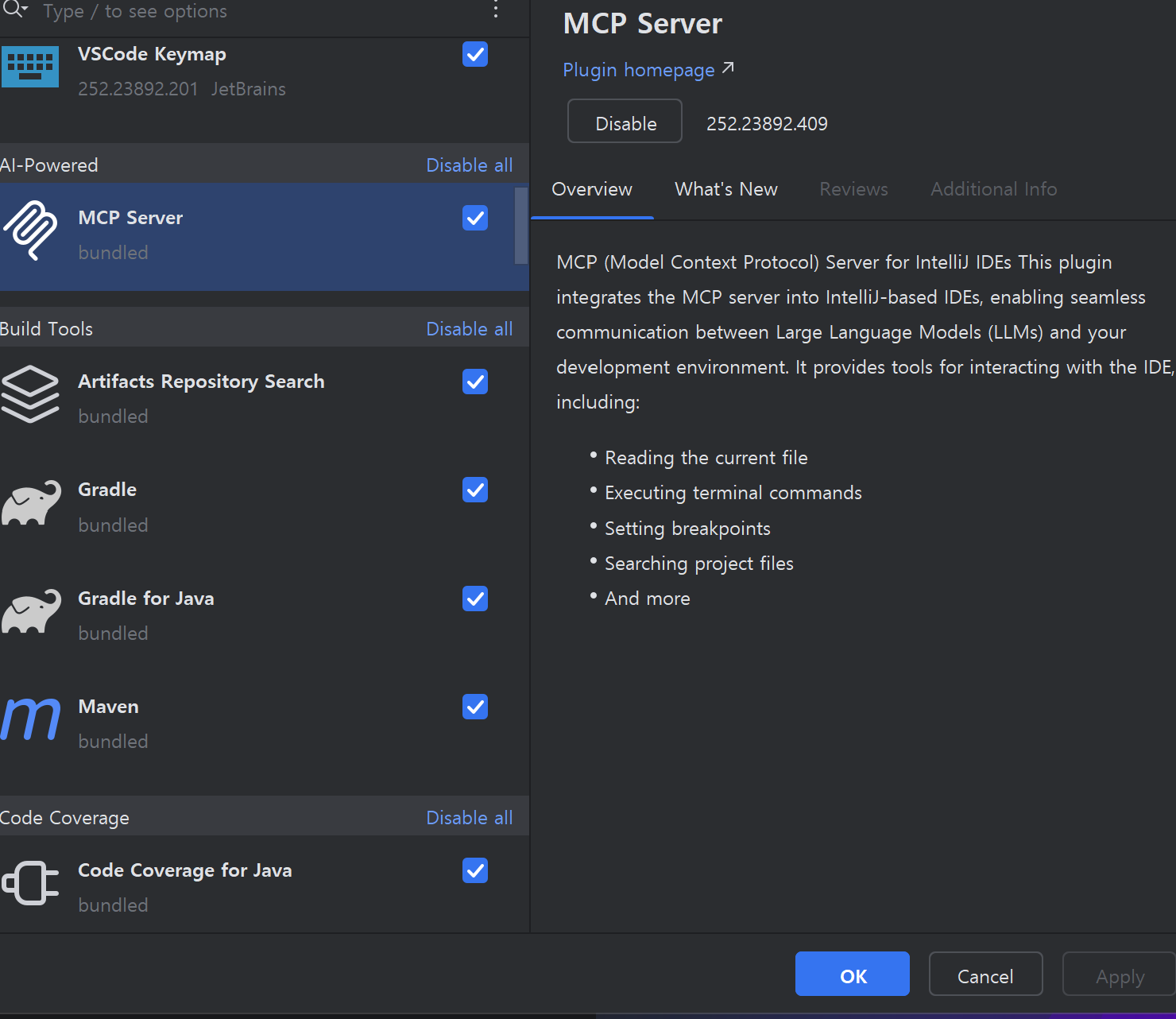The height and width of the screenshot is (1019, 1176).
Task: Click the Disable button for MCP Server
Action: pyautogui.click(x=625, y=121)
